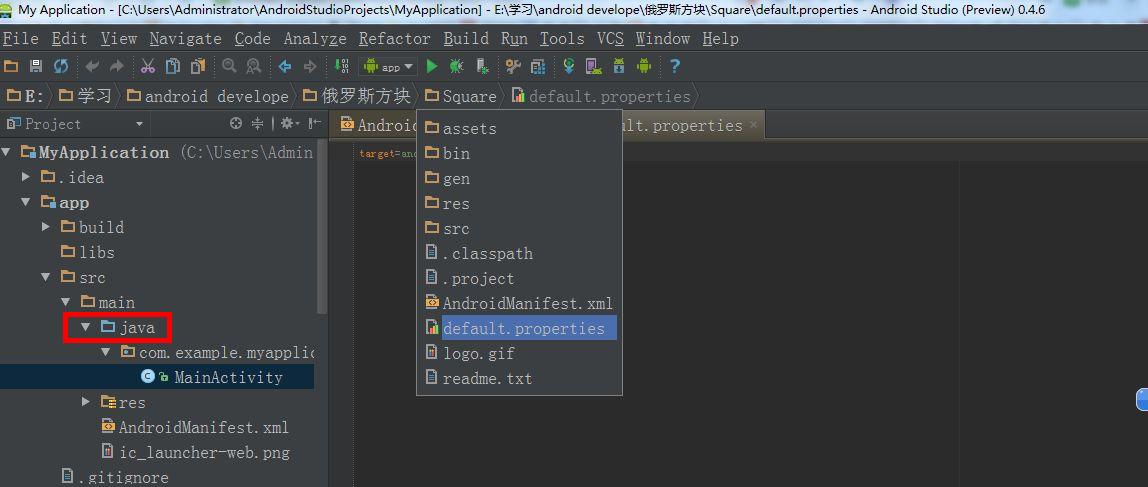This screenshot has width=1148, height=487.
Task: Click the Synchronize refresh icon
Action: 61,67
